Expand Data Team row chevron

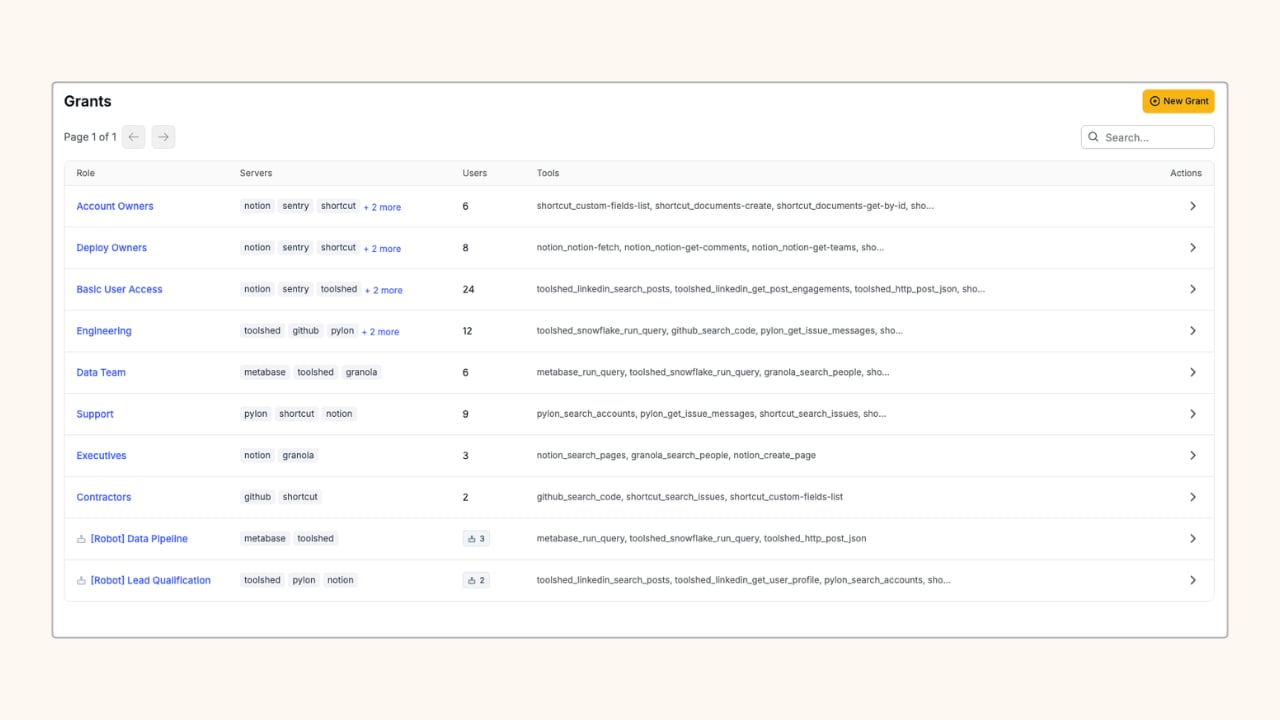(1192, 372)
